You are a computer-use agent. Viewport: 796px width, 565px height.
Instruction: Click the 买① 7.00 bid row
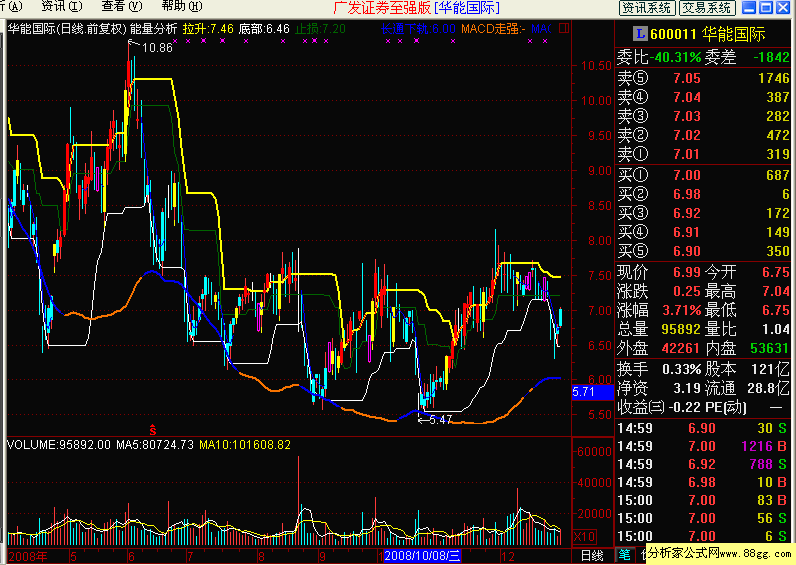coord(703,175)
